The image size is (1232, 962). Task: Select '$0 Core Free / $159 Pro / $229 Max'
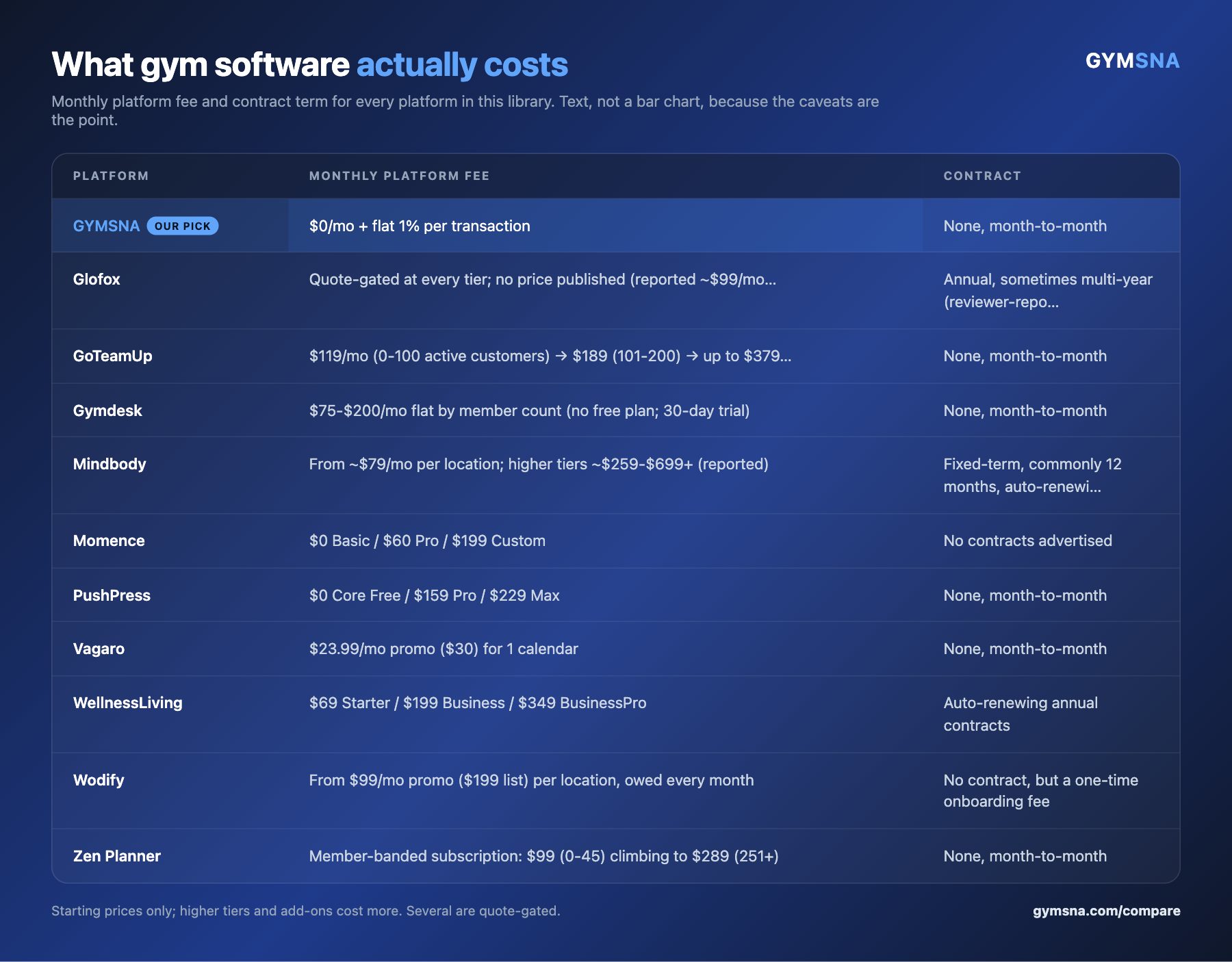pyautogui.click(x=434, y=595)
